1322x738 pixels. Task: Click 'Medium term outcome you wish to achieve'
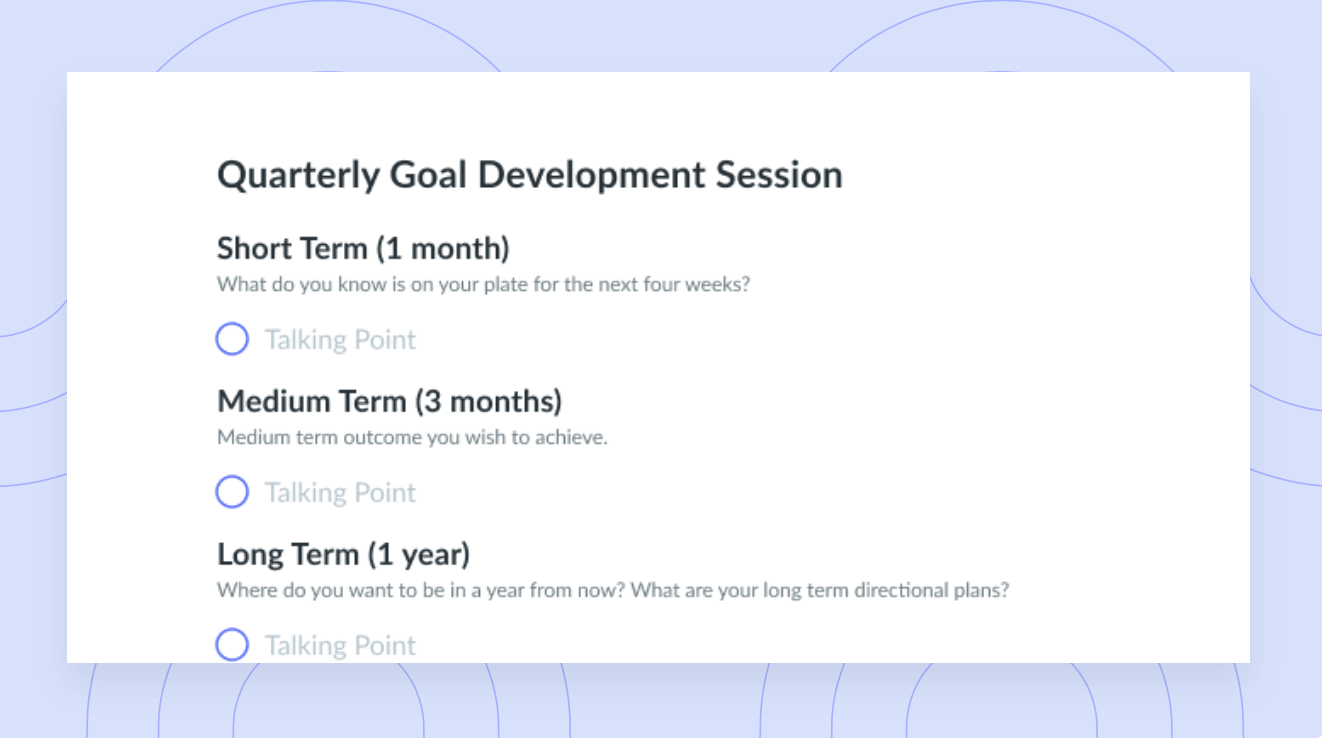click(412, 437)
